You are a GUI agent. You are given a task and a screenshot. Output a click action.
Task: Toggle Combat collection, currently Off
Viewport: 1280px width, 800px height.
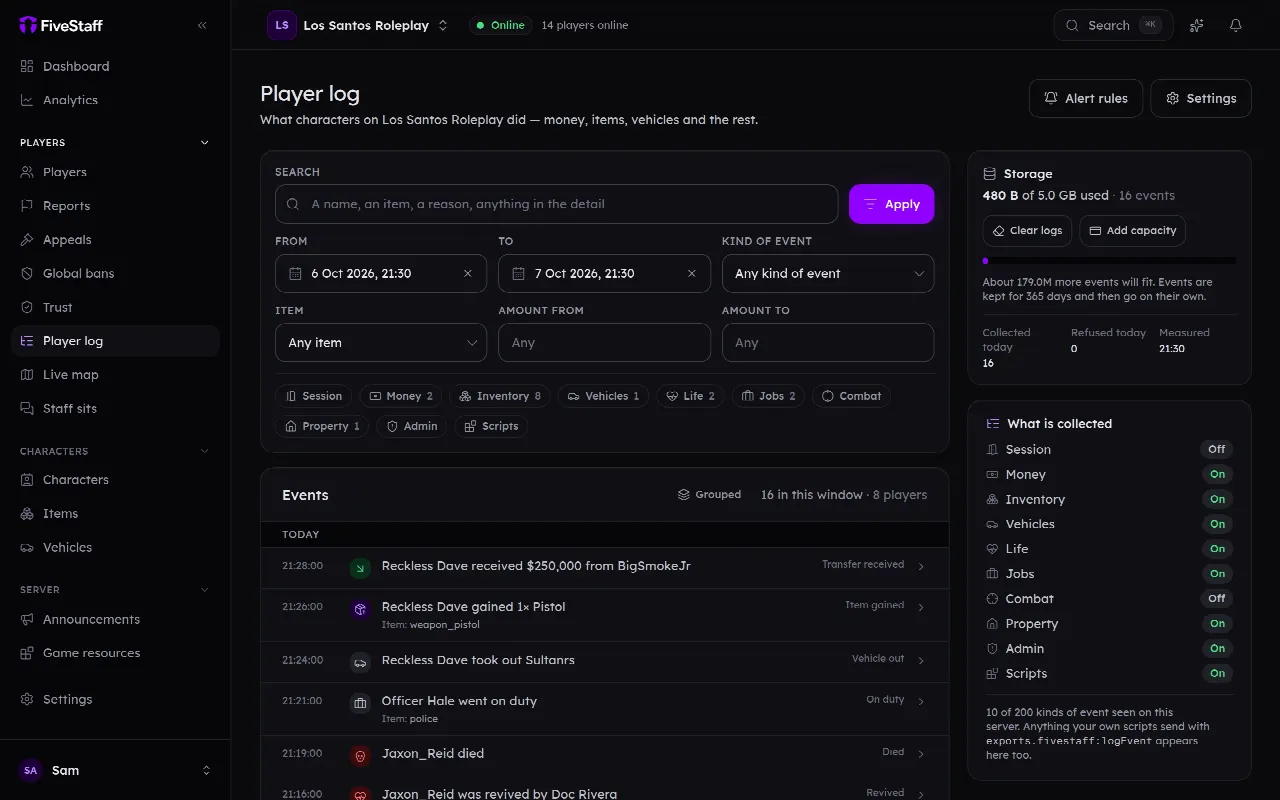tap(1217, 598)
